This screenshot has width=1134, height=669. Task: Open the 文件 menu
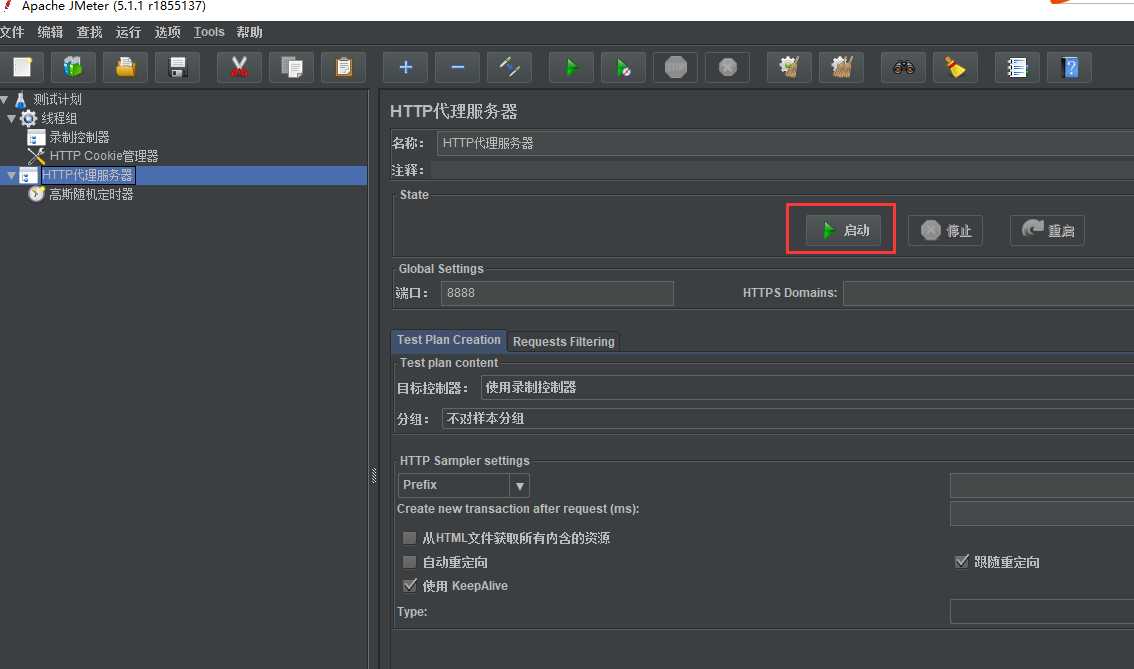12,32
